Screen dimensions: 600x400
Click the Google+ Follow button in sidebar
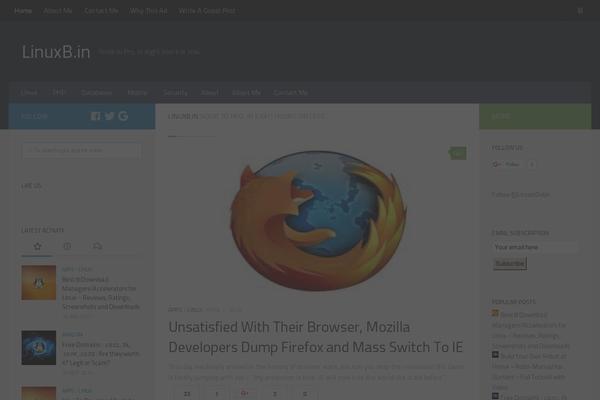click(506, 164)
